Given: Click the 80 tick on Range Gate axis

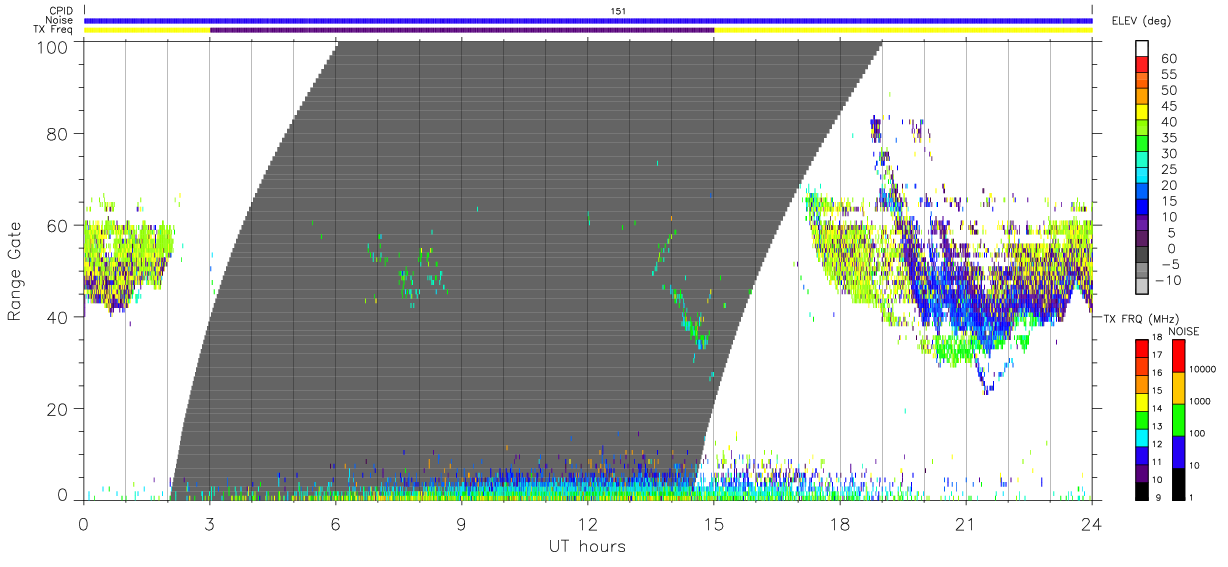Looking at the screenshot, I should [x=57, y=133].
